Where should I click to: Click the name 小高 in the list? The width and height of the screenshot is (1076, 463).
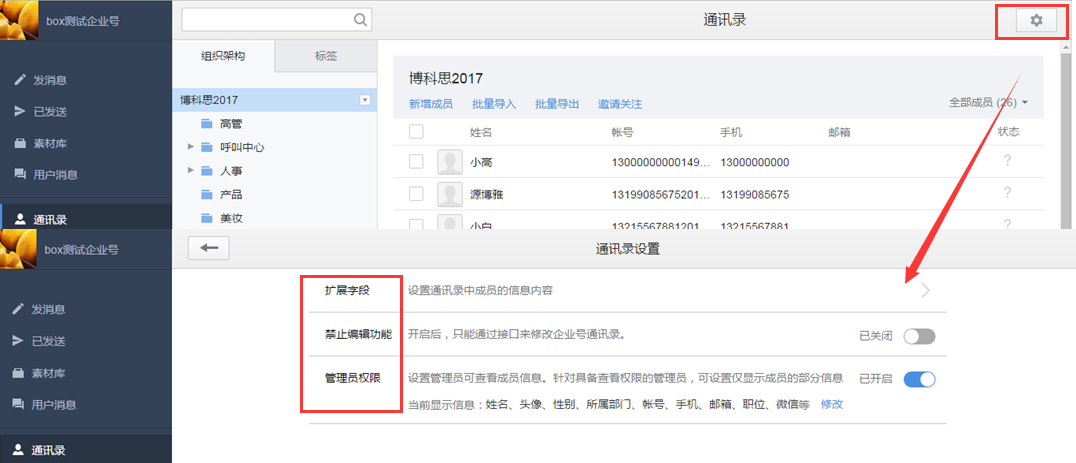[x=481, y=163]
